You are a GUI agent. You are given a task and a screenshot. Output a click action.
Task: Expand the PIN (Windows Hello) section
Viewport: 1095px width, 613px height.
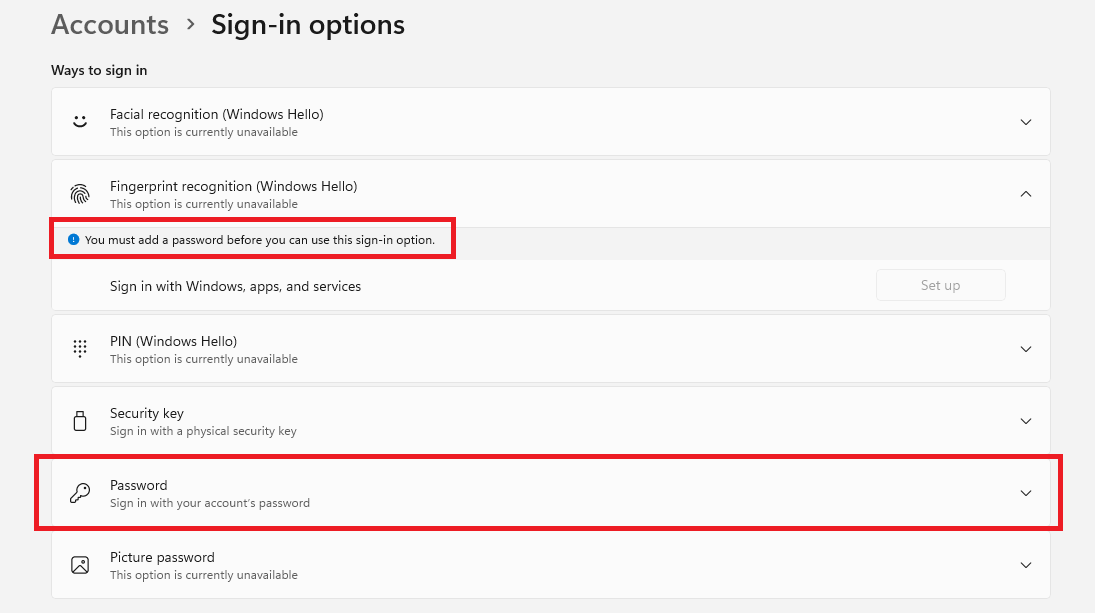click(1026, 348)
